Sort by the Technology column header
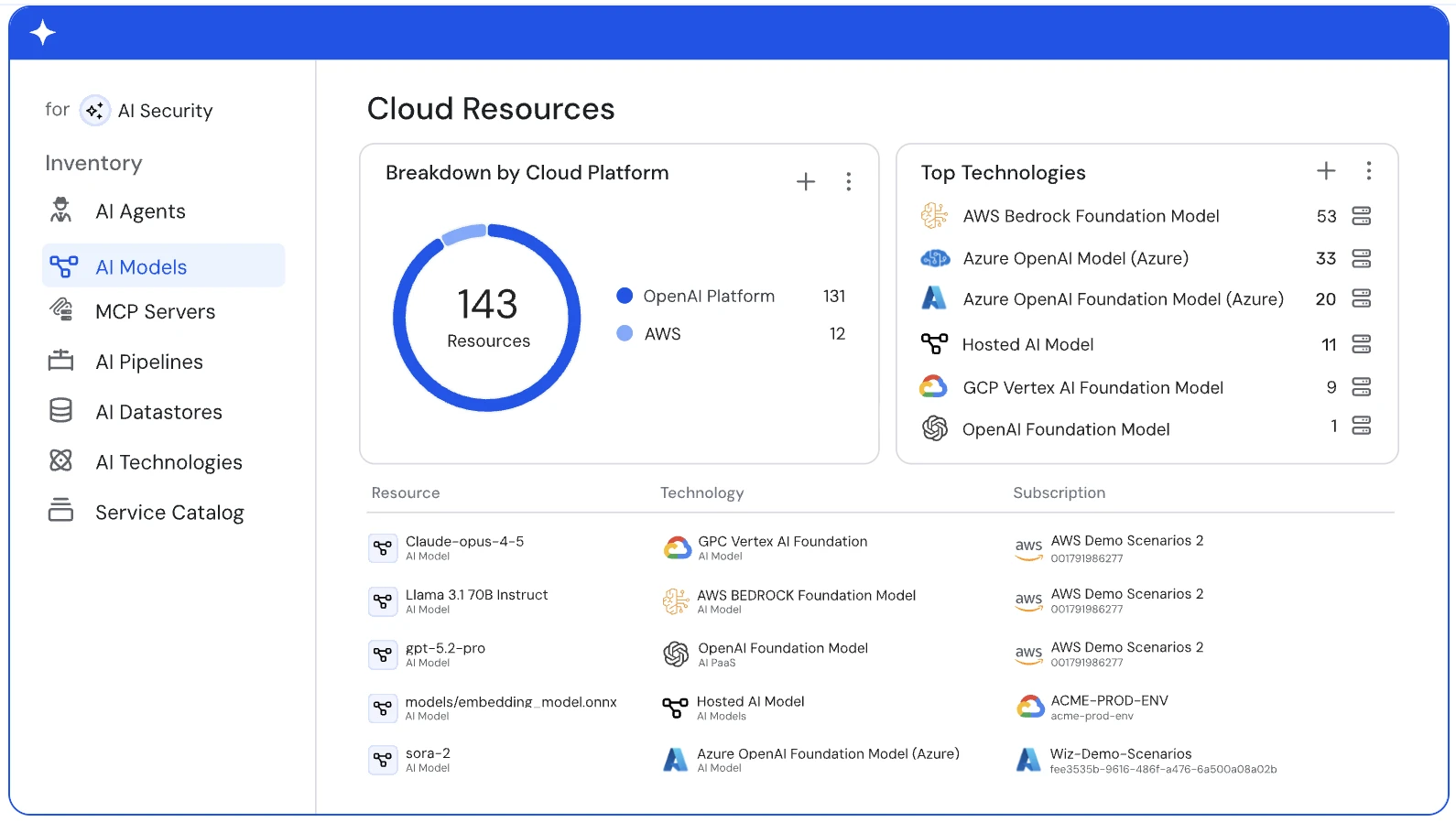 tap(701, 492)
